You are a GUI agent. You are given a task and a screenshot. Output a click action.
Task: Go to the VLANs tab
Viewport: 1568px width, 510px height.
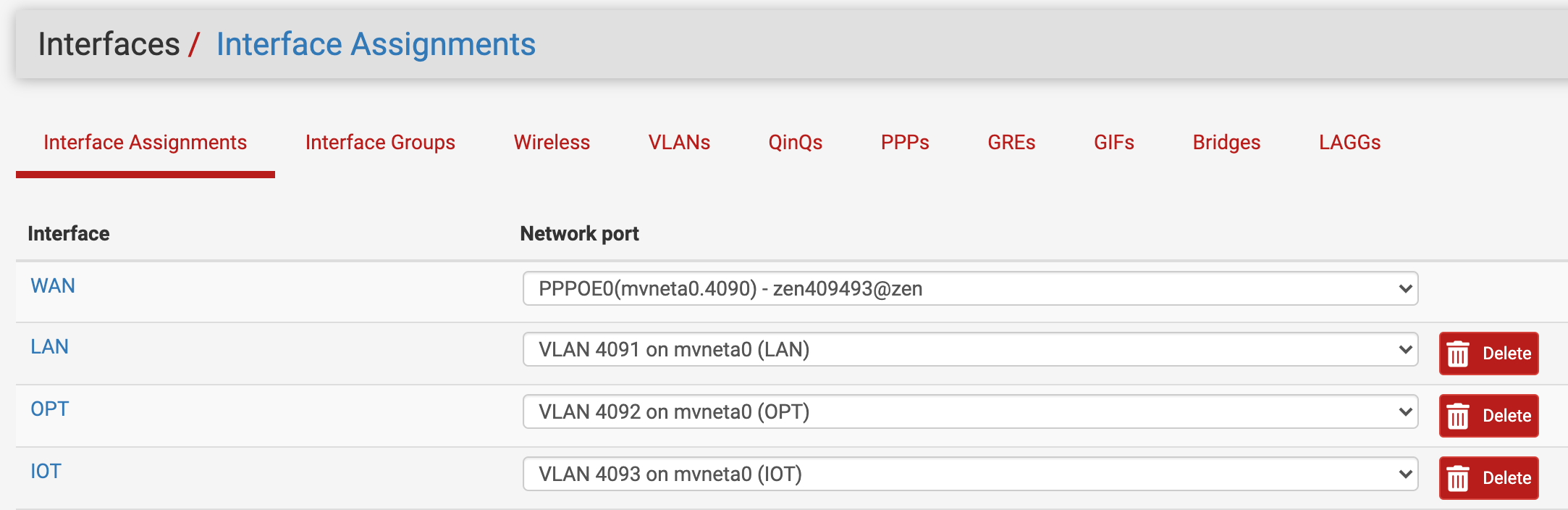pyautogui.click(x=679, y=142)
